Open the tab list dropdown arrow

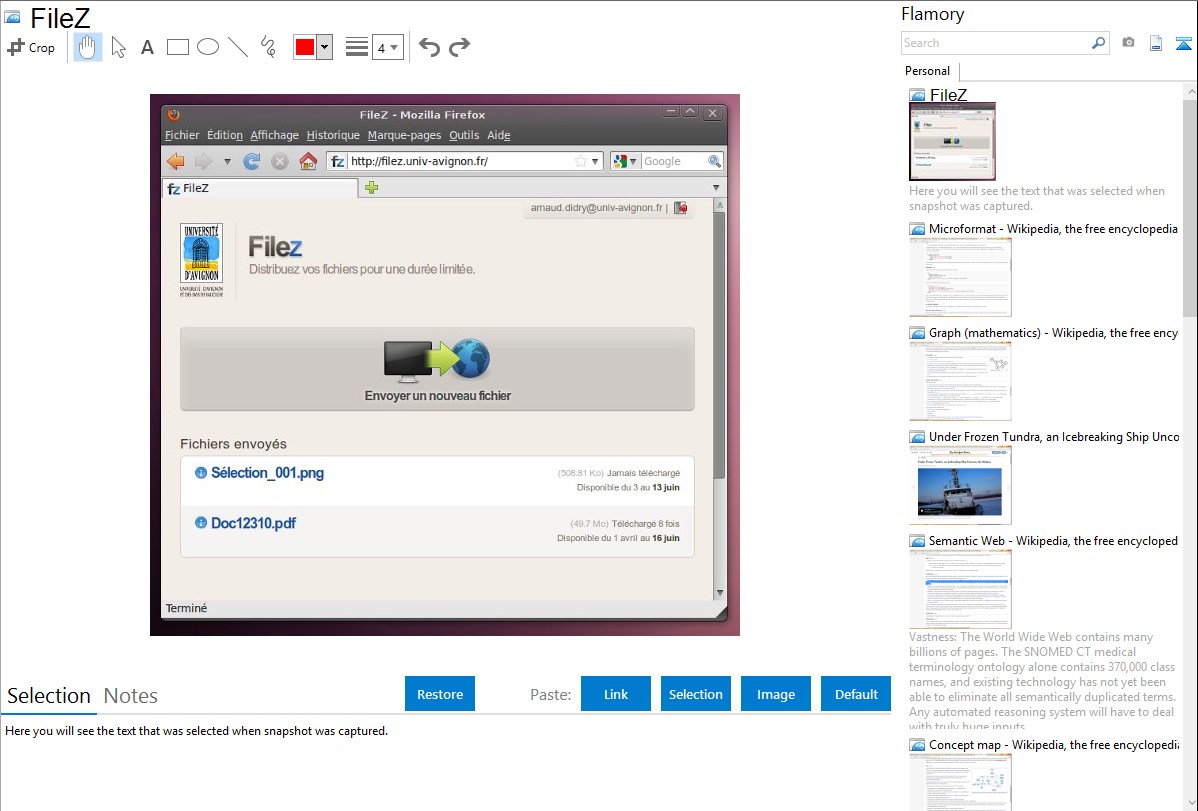tap(716, 188)
